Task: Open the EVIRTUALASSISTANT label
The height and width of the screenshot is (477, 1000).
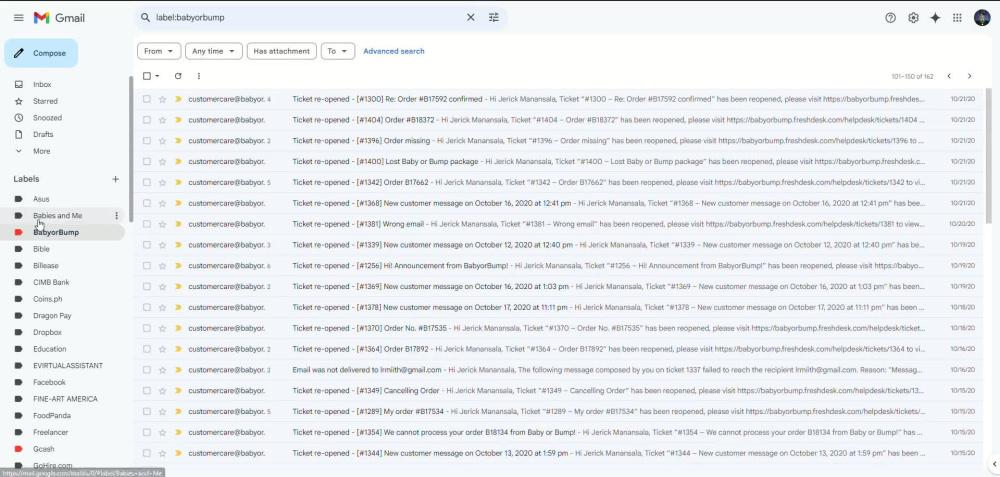Action: [x=68, y=365]
